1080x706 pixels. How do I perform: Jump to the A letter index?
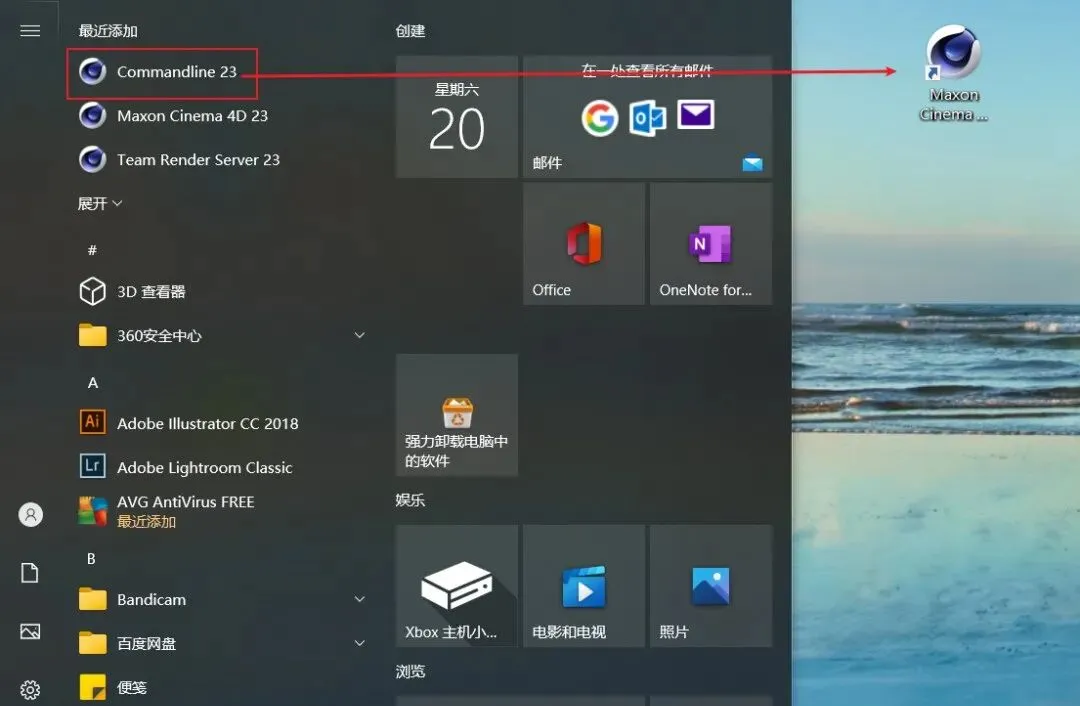[x=93, y=383]
